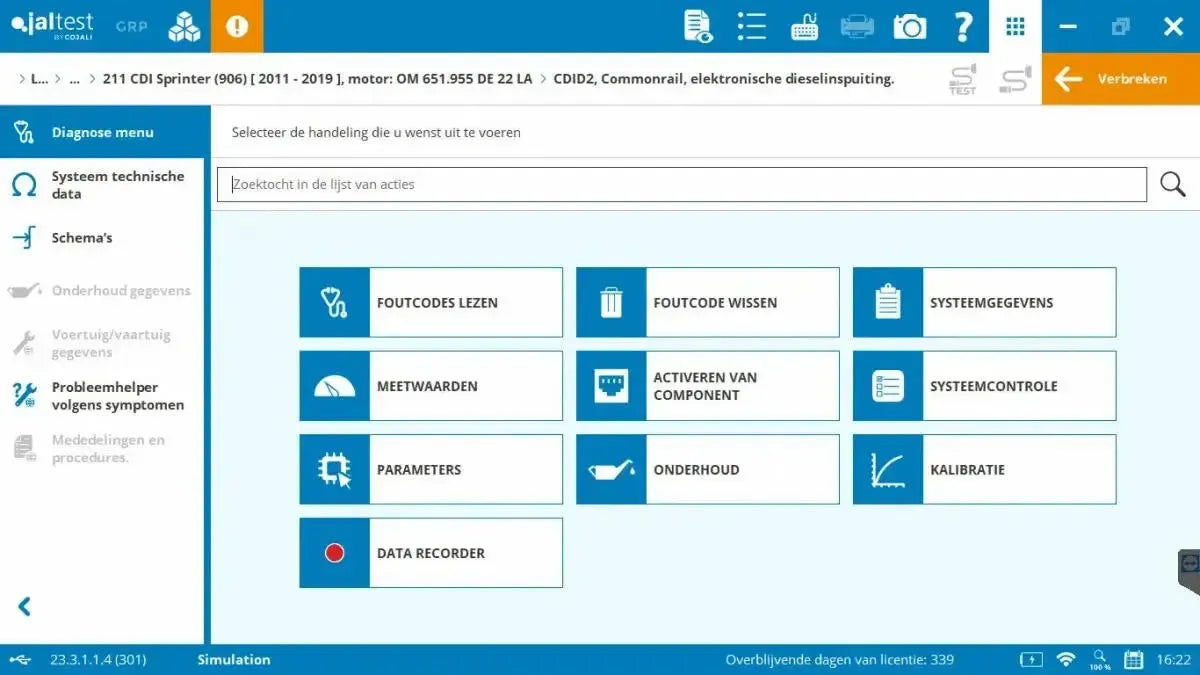
Task: Start the Data Recorder tile
Action: click(431, 553)
